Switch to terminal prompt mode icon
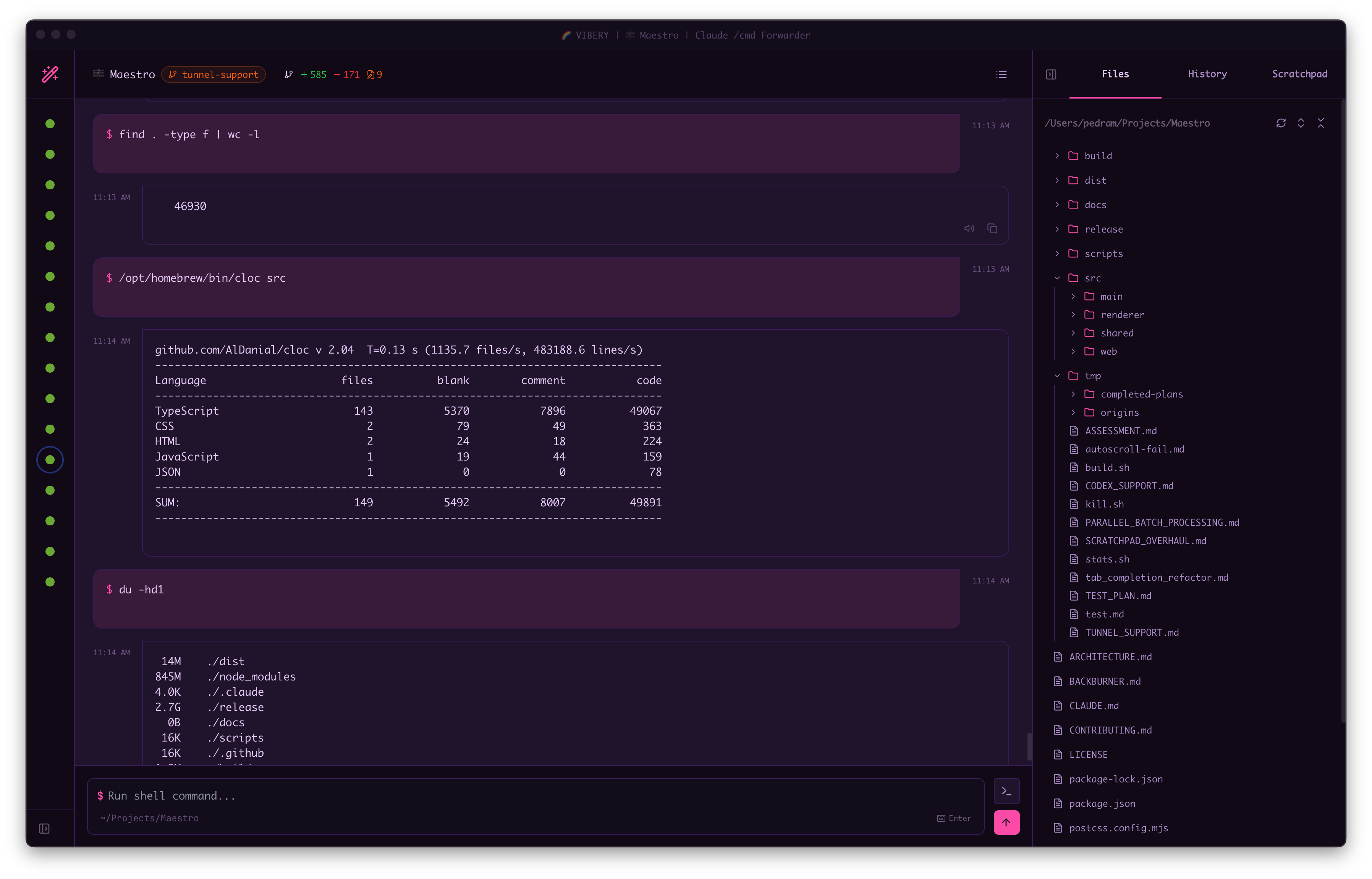Screen dimensions: 1372x879 pos(1006,792)
